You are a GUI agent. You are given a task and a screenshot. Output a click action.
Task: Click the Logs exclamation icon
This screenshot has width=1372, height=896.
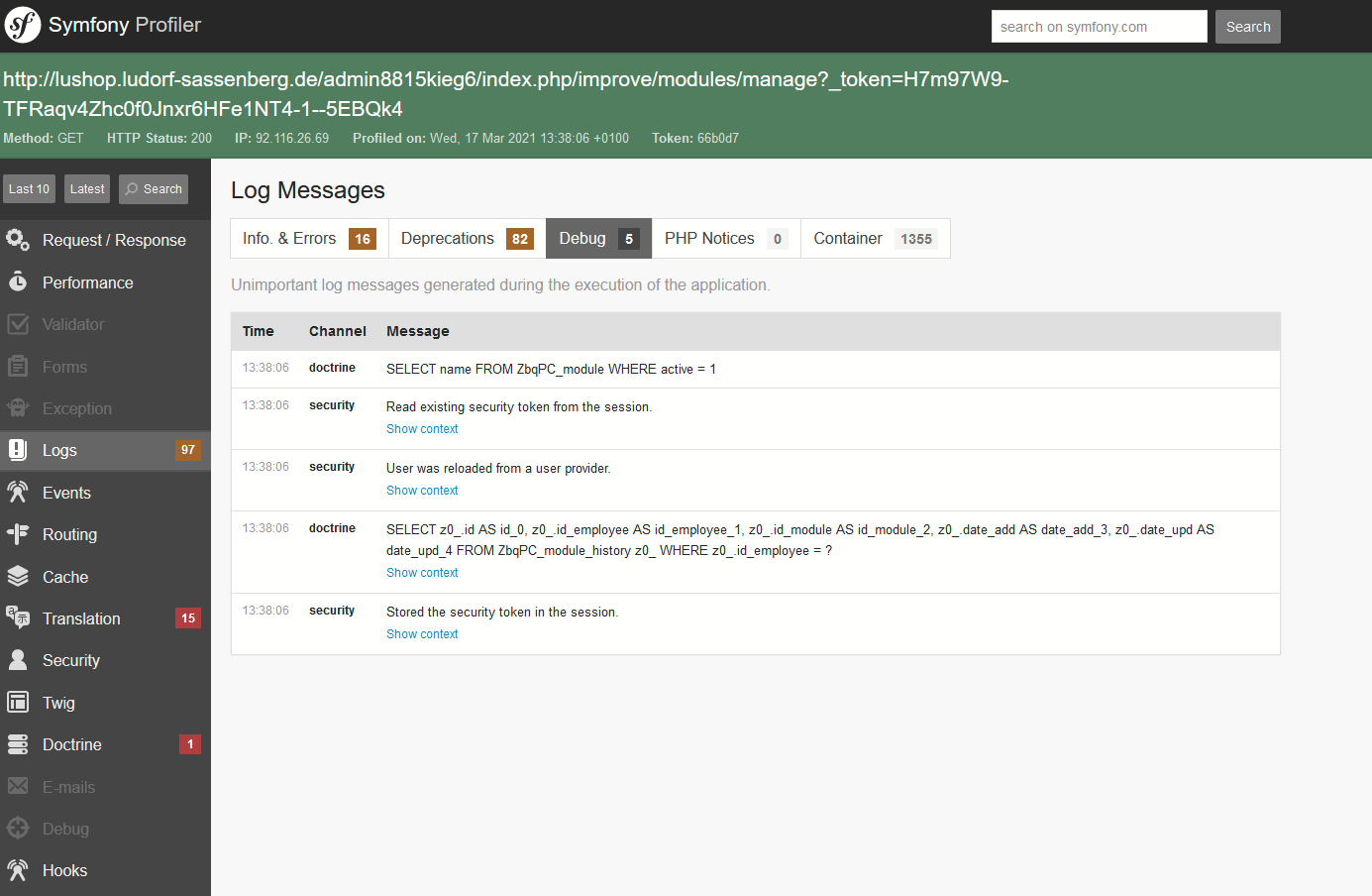pos(18,450)
